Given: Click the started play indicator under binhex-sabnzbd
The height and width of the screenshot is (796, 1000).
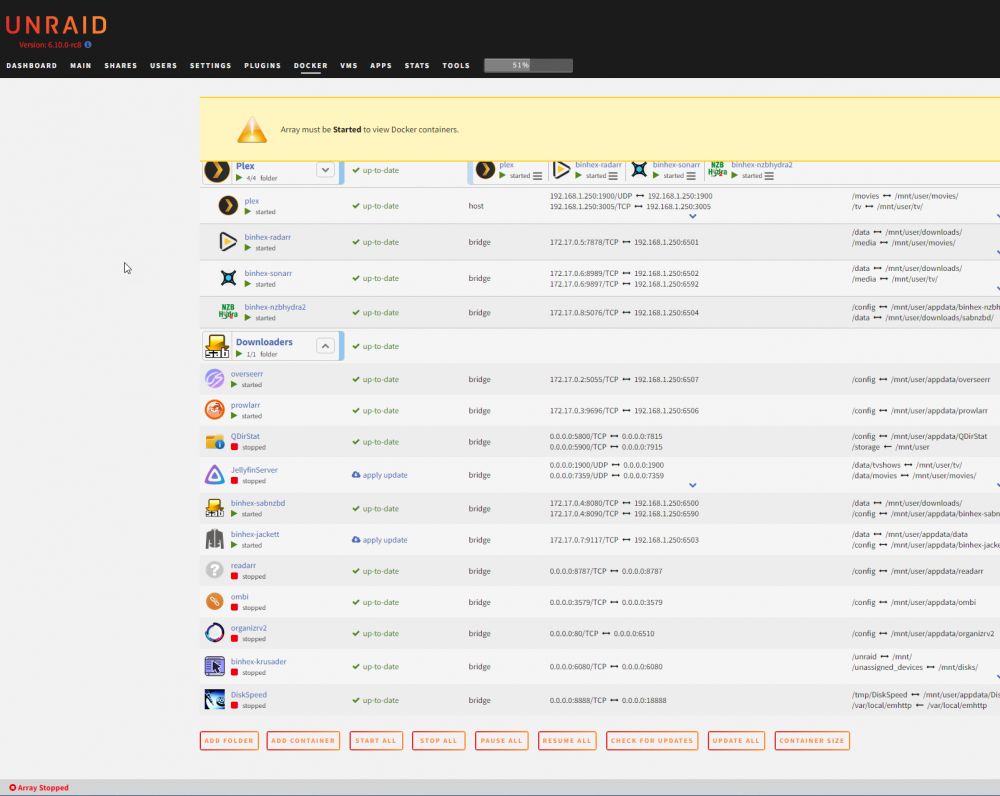Looking at the screenshot, I should (234, 513).
